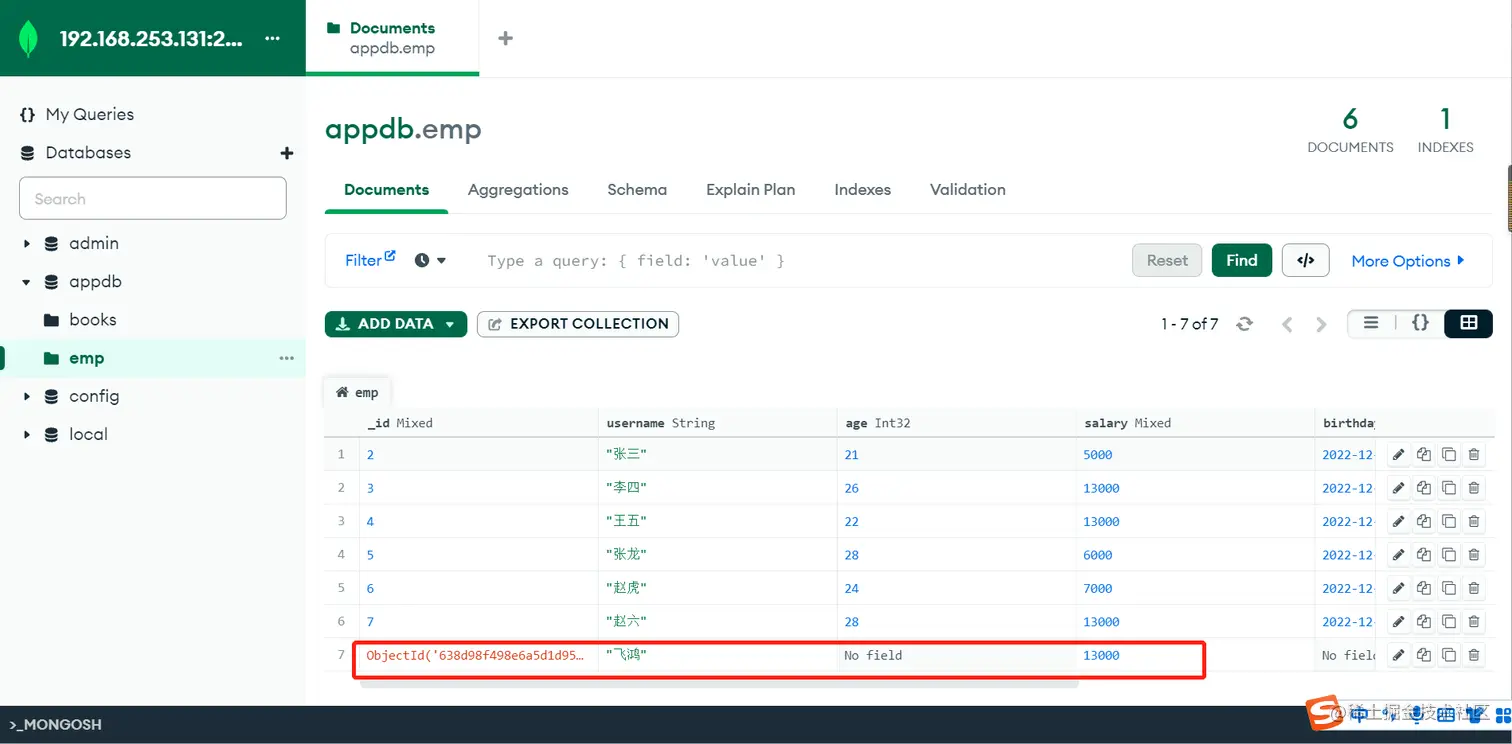Refresh the documents list
The height and width of the screenshot is (744, 1512).
(1245, 324)
